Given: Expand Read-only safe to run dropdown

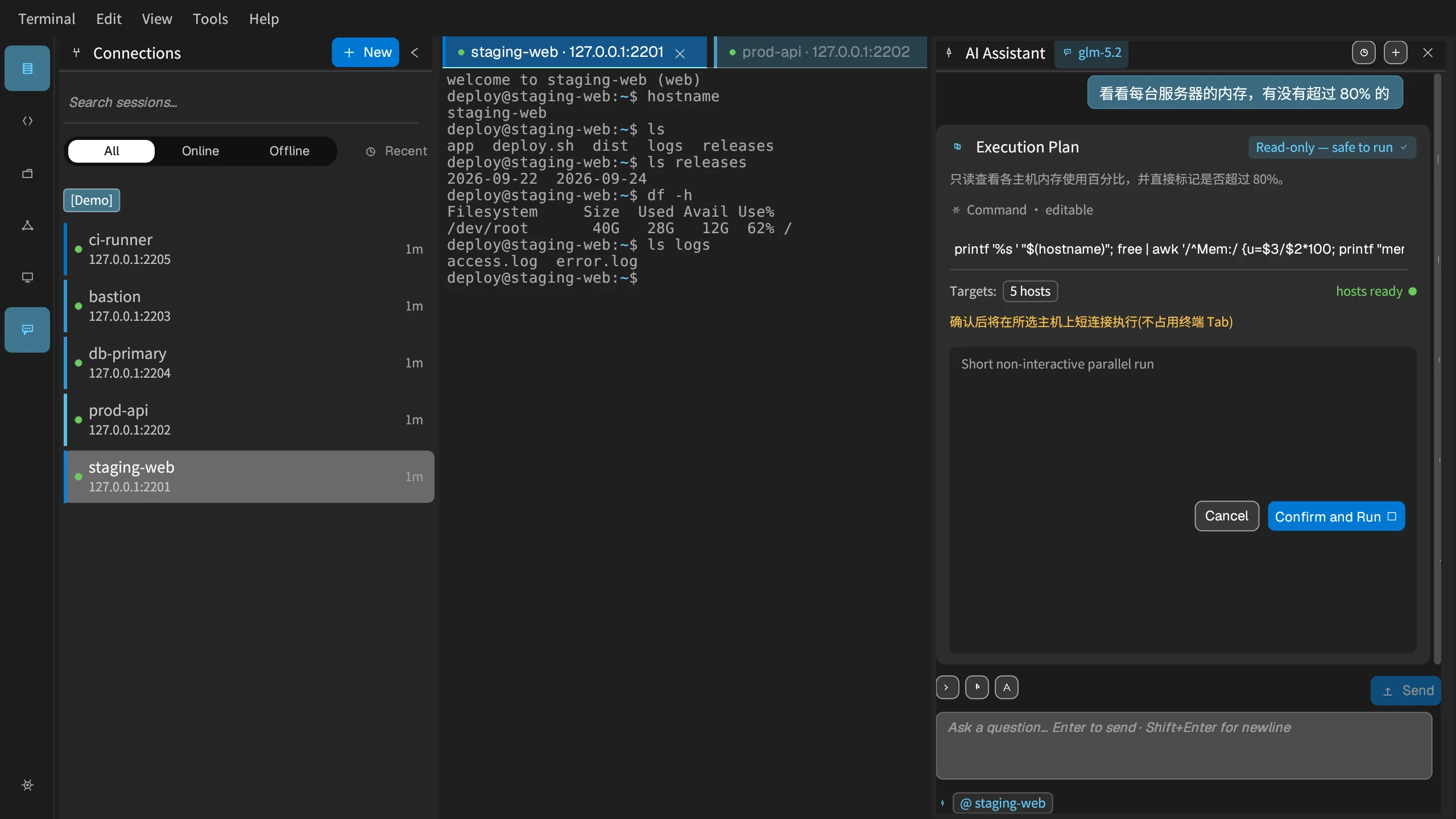Looking at the screenshot, I should 1332,147.
